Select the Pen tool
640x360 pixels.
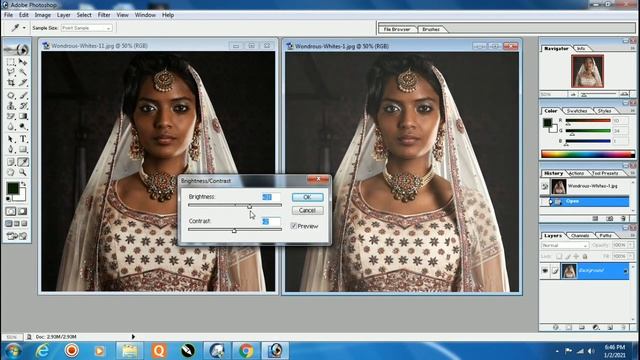click(11, 149)
